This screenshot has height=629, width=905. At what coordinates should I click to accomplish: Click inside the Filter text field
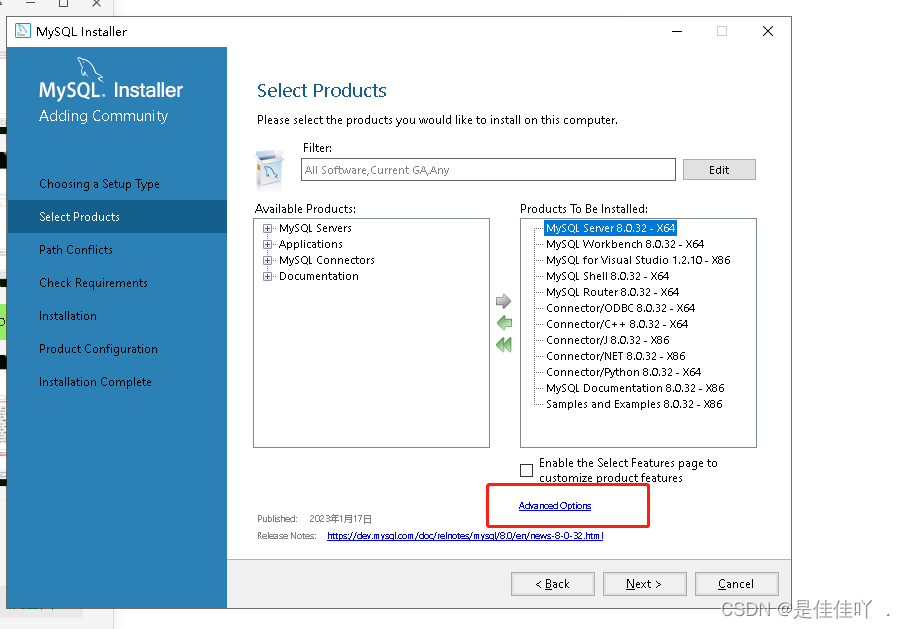coord(488,170)
